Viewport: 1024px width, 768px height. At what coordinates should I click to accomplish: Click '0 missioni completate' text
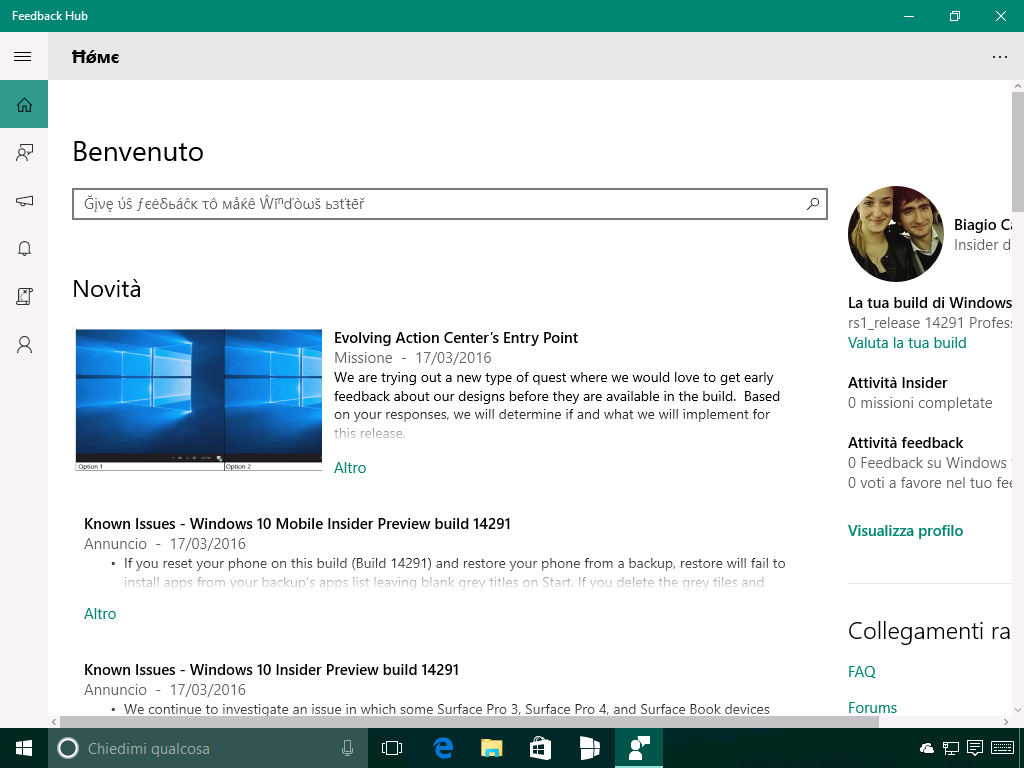pyautogui.click(x=920, y=403)
